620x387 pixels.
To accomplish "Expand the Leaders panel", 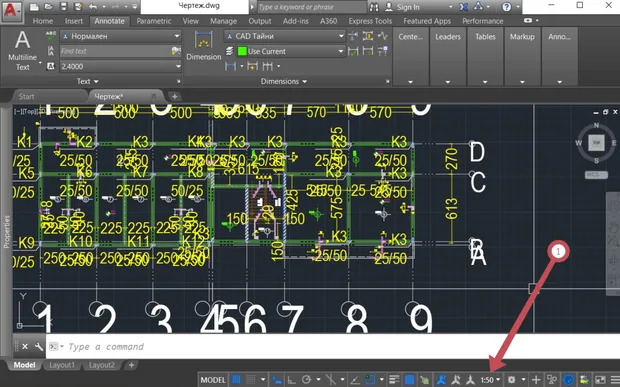I will pyautogui.click(x=448, y=57).
